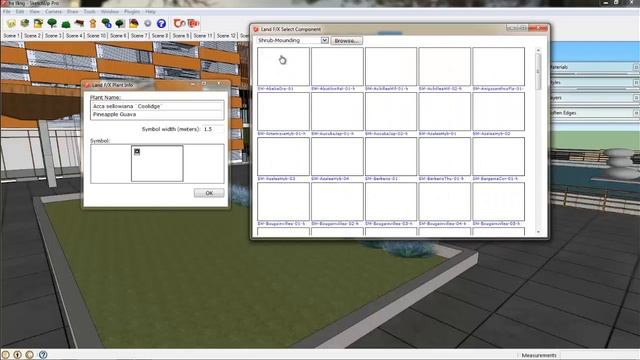Click the scroll down arrow in component list

click(x=538, y=232)
